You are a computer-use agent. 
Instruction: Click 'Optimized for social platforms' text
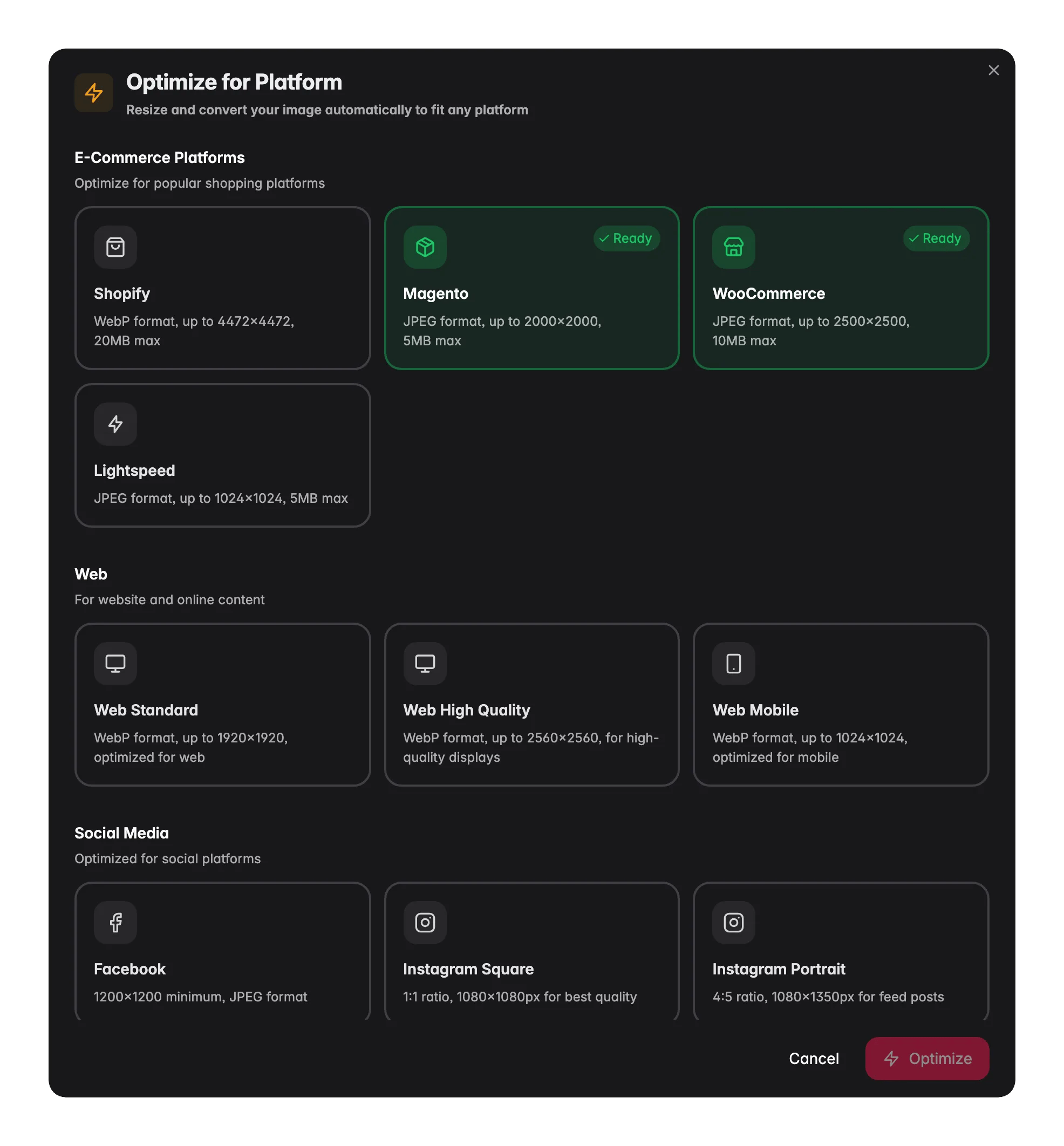pos(168,858)
